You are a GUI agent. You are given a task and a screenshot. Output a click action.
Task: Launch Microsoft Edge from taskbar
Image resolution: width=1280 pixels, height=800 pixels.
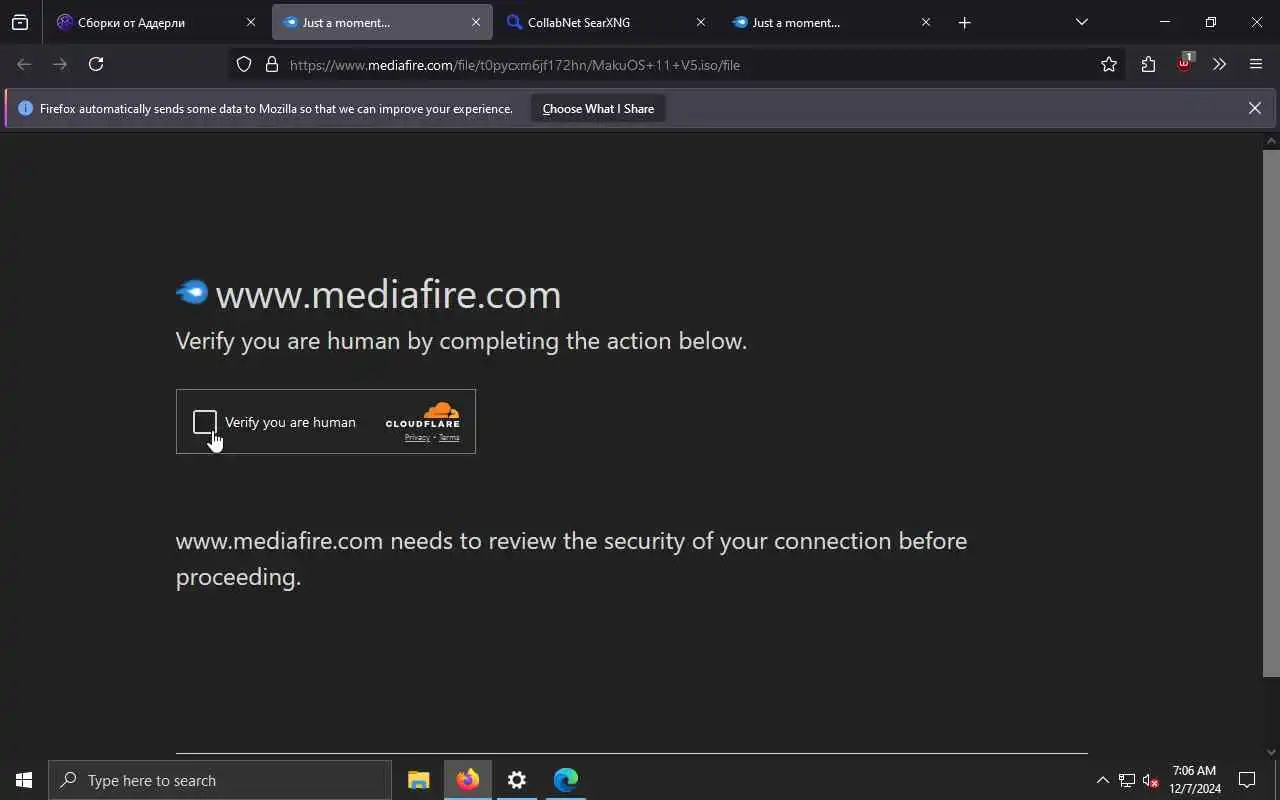tap(566, 780)
